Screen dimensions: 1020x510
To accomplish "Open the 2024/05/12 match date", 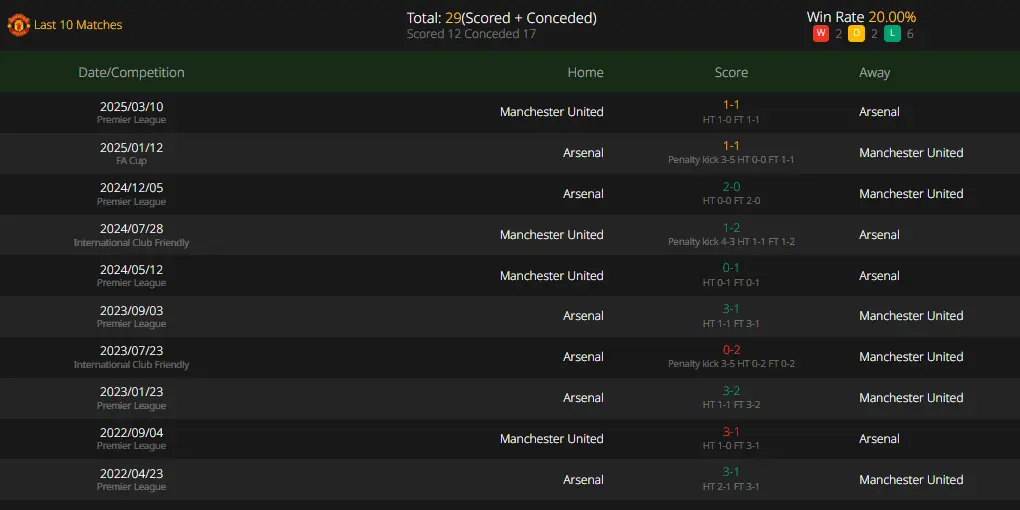I will [131, 269].
